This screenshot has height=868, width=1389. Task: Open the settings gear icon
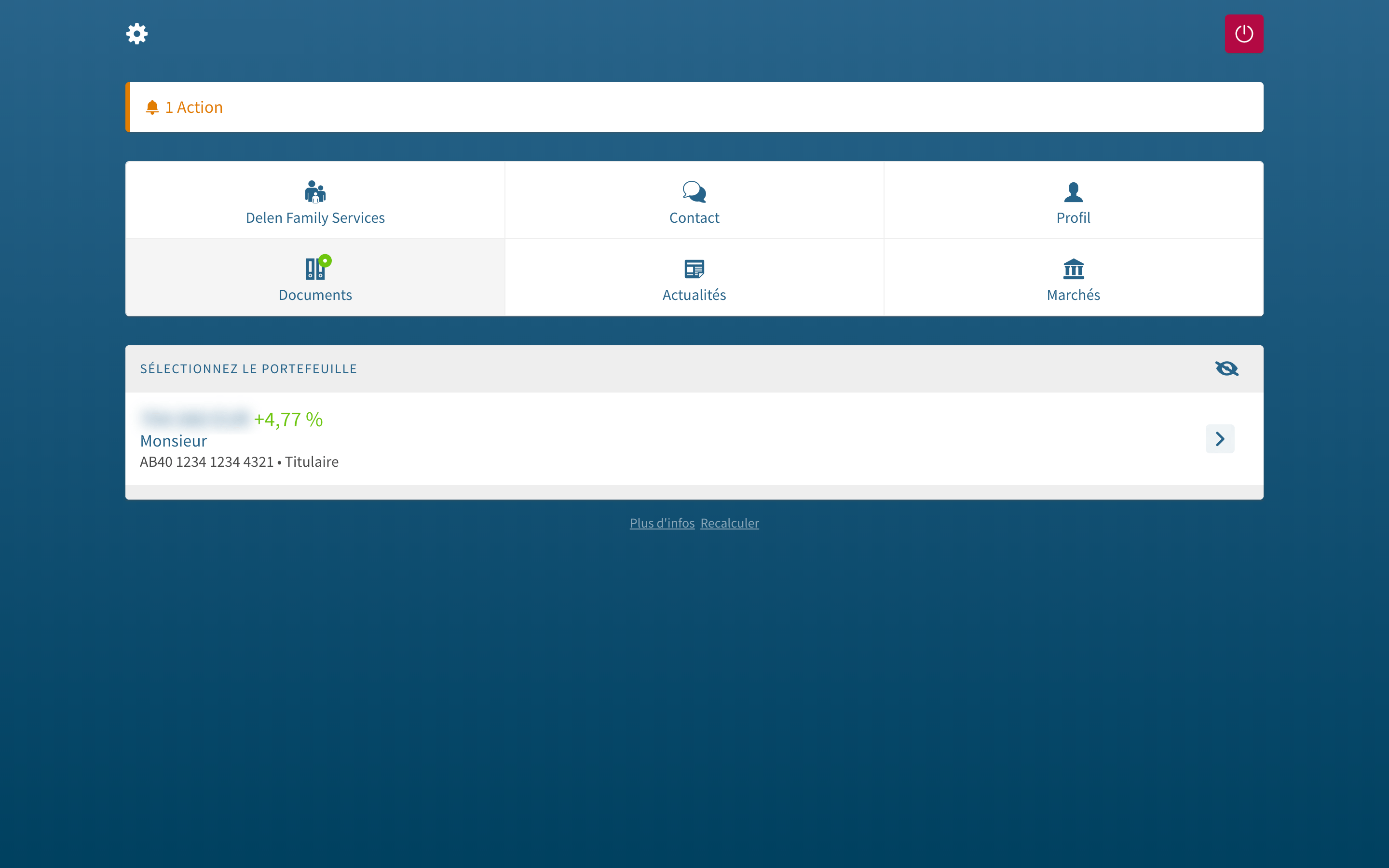pyautogui.click(x=136, y=34)
